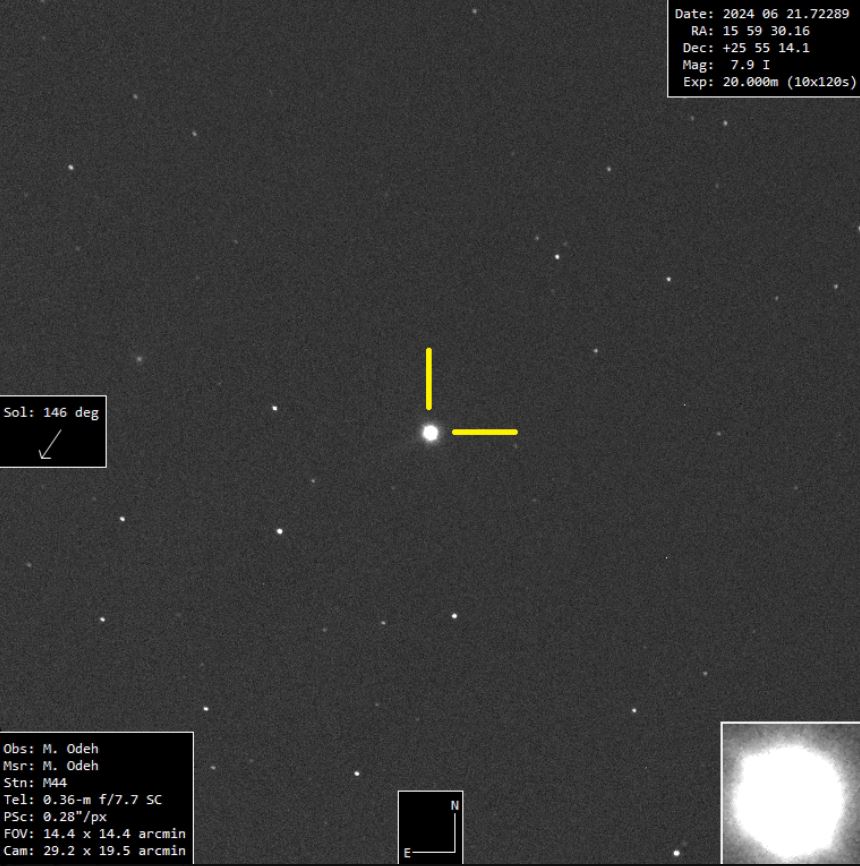Click the vertical yellow marker line
This screenshot has width=860, height=866.
(x=429, y=379)
